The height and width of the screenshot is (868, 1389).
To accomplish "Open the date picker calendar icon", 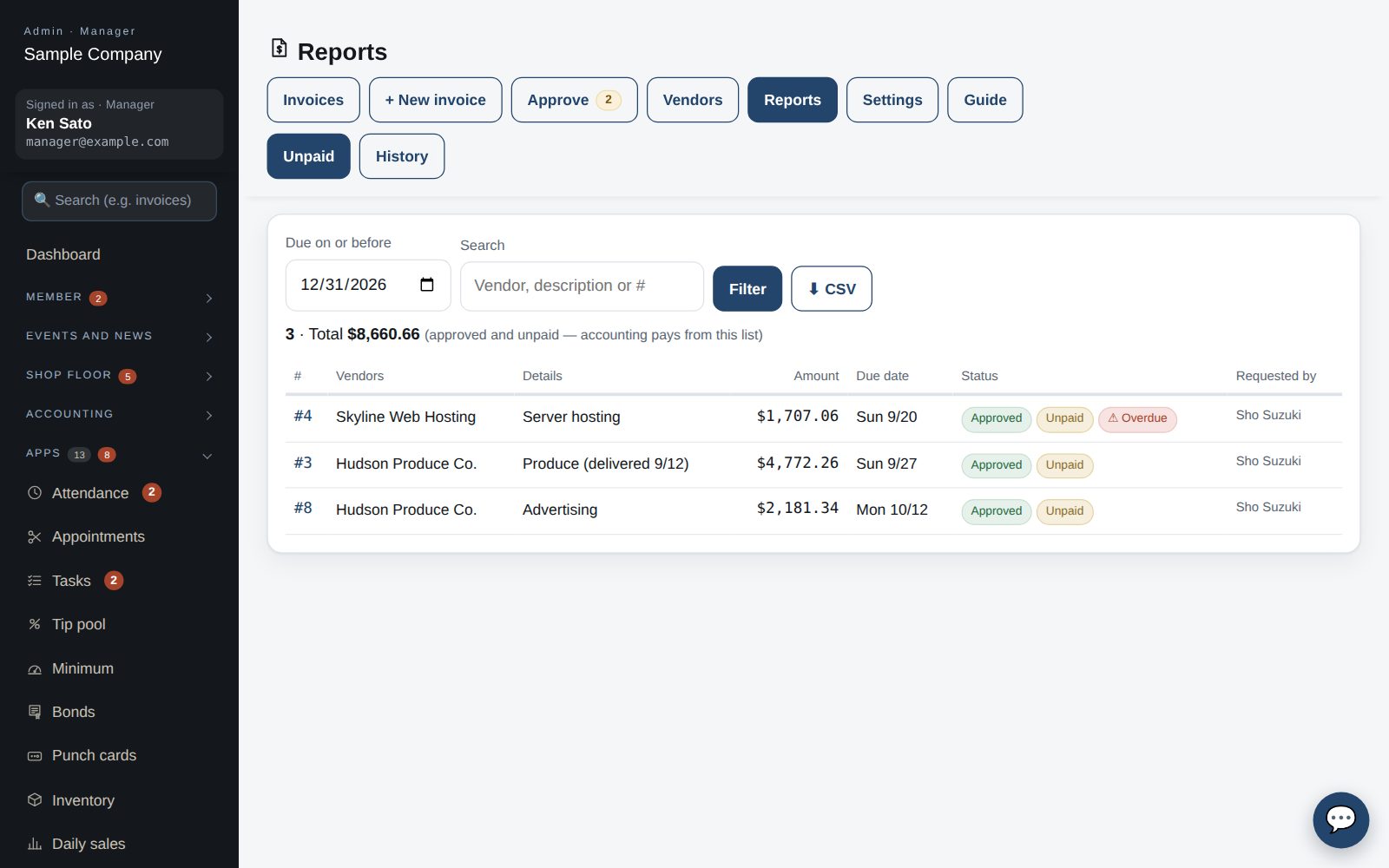I will [x=427, y=285].
